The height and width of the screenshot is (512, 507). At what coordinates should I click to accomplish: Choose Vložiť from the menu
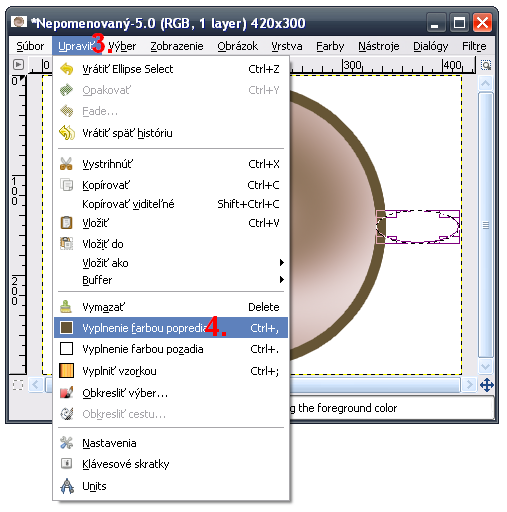171,223
